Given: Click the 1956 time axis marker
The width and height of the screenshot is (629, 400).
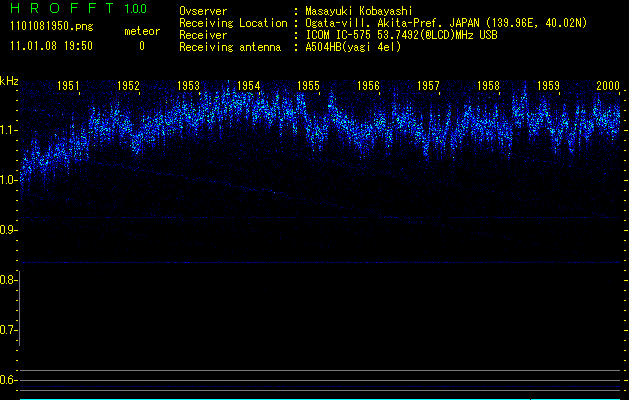Looking at the screenshot, I should click(368, 85).
